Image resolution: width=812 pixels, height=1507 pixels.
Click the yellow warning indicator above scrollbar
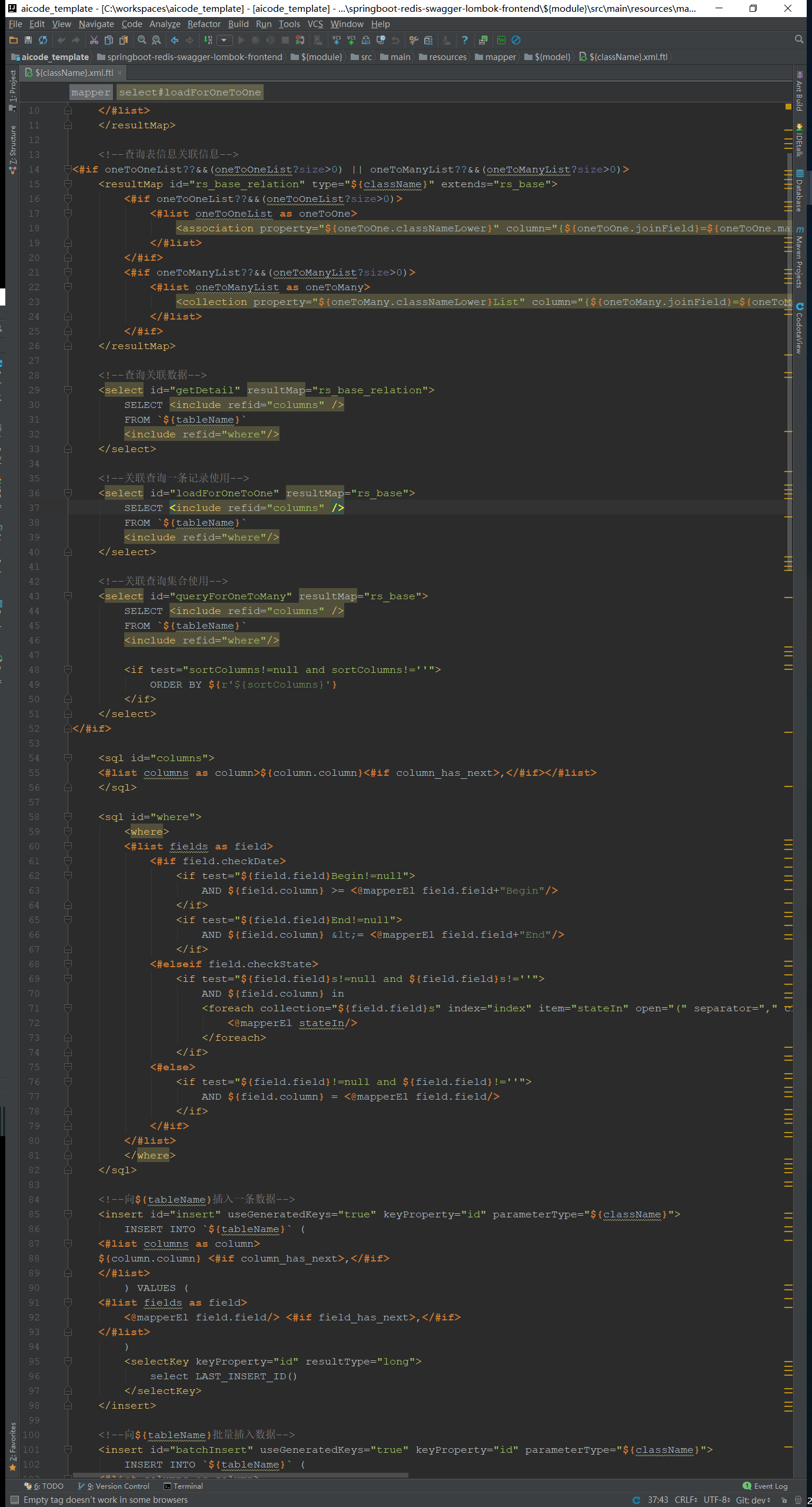coord(788,107)
